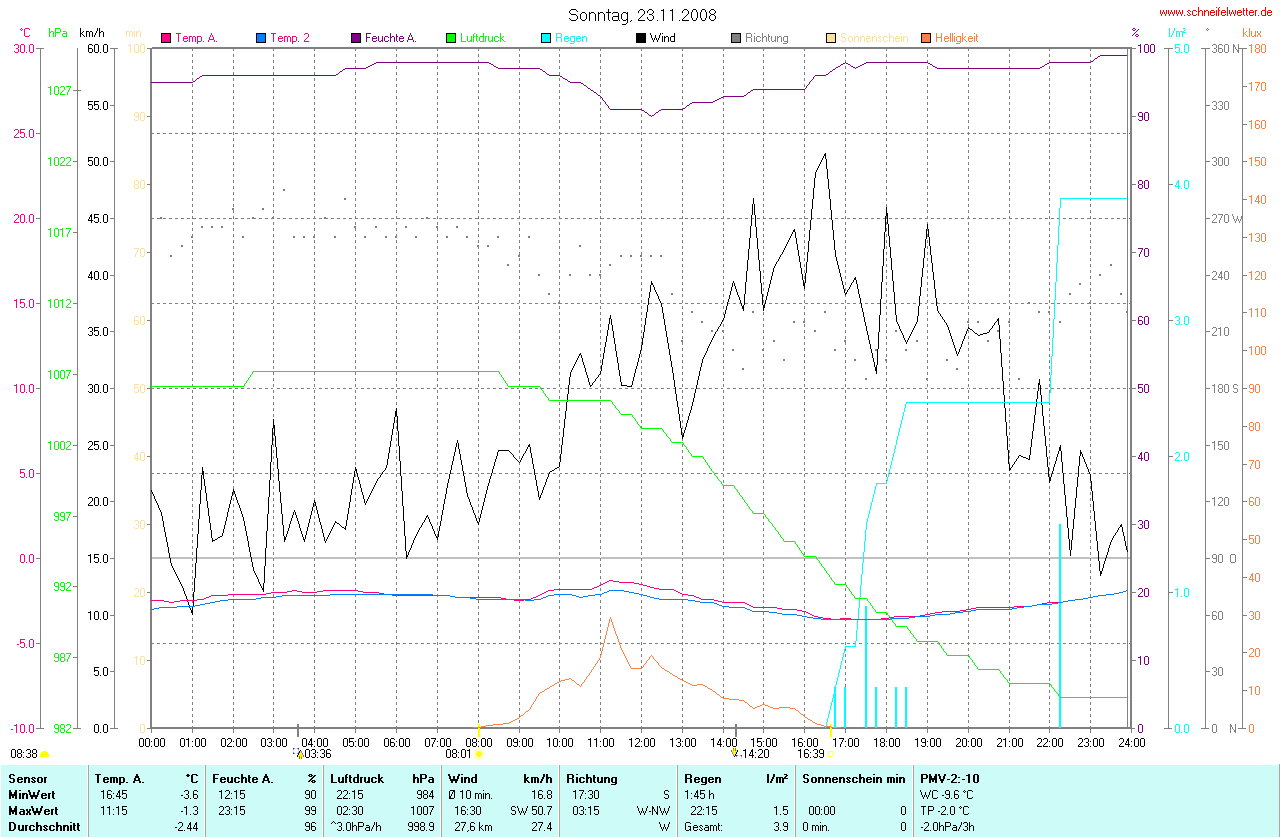
Task: Click the pink Temp. A. legend swatch
Action: click(166, 38)
